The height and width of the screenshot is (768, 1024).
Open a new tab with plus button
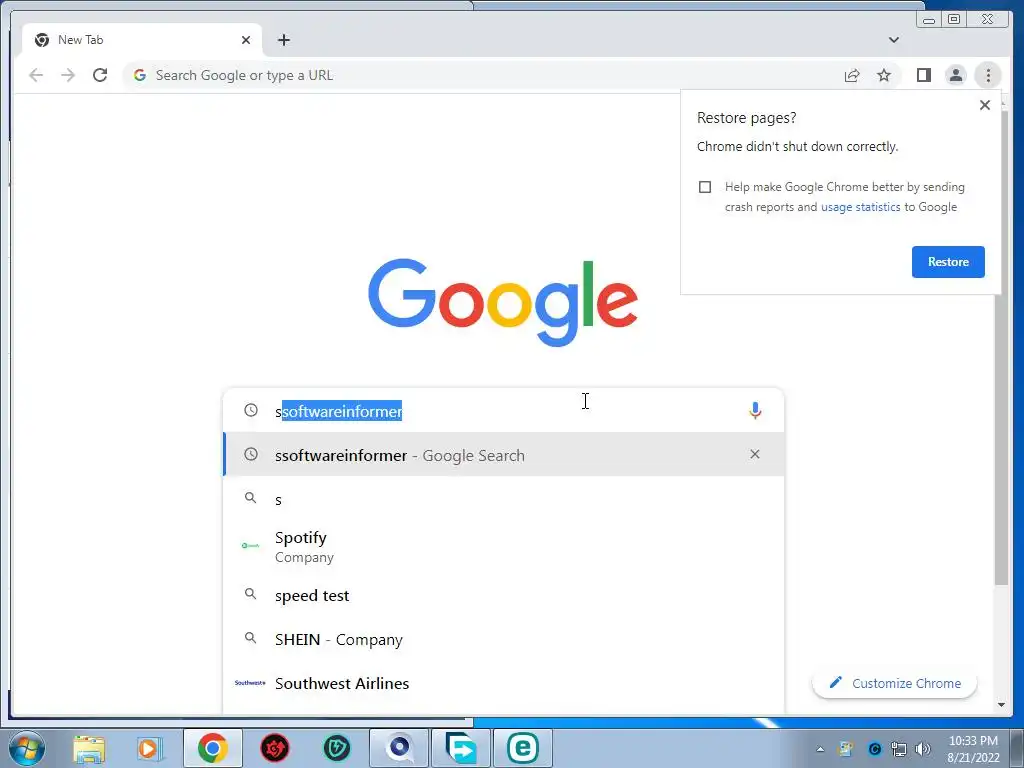tap(283, 40)
